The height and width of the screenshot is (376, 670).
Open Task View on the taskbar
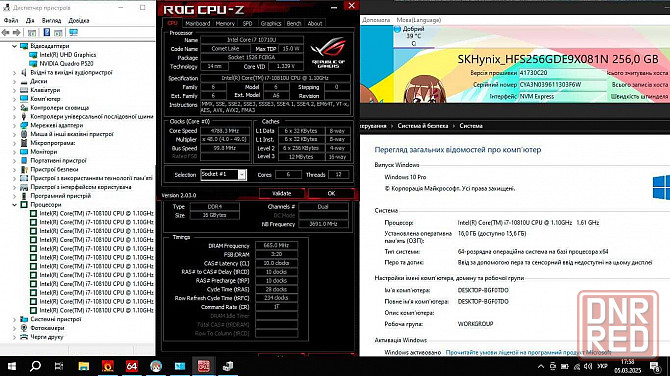[59, 366]
